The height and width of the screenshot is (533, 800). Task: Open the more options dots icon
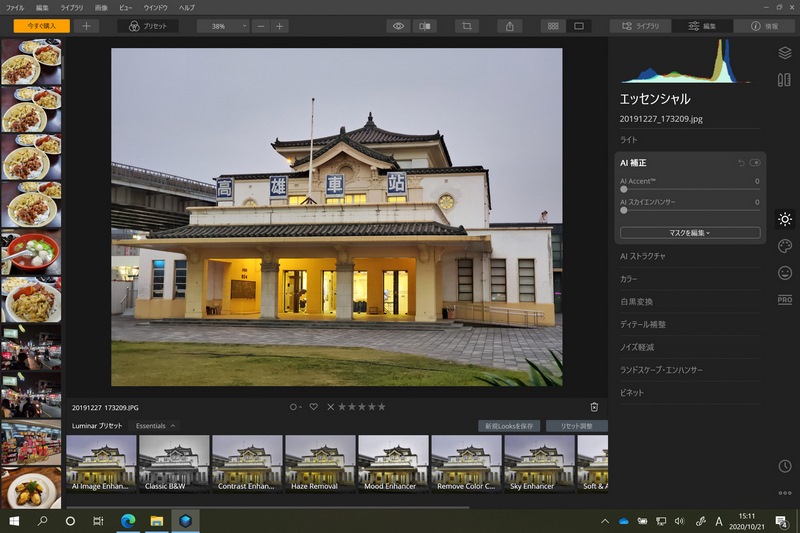[785, 493]
